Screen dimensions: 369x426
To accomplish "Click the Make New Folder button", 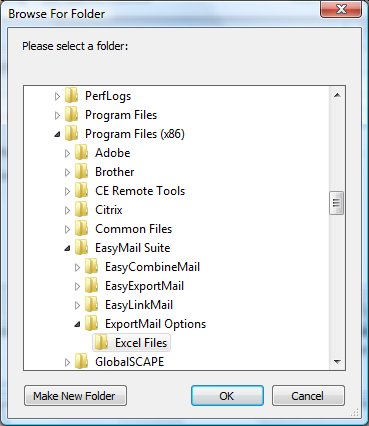I will point(75,396).
